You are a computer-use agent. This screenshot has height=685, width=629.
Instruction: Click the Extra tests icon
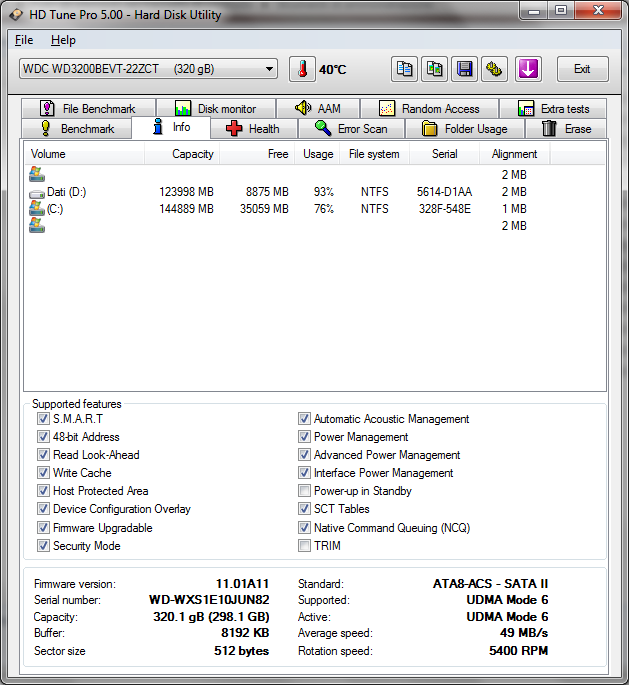pos(526,108)
